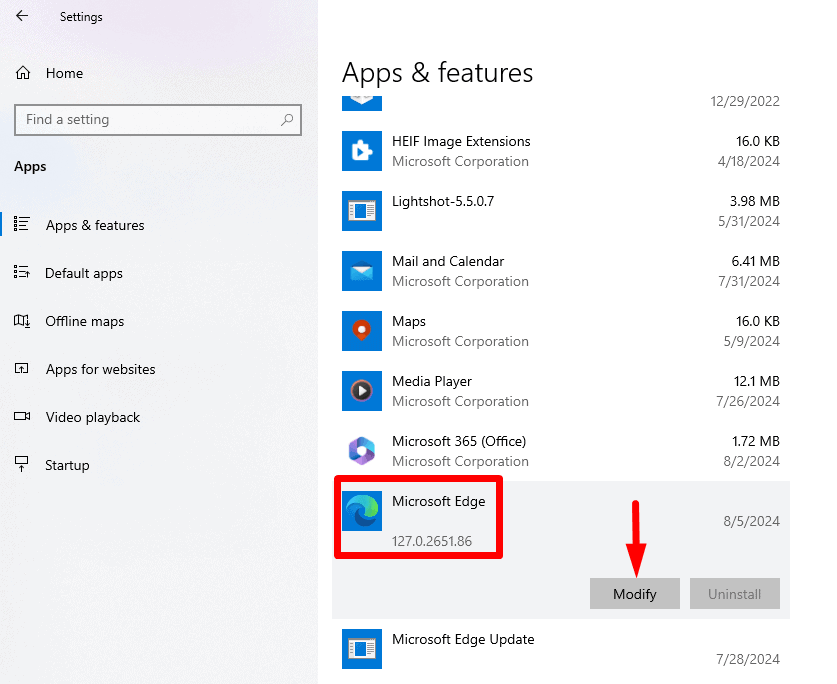
Task: Click the Apps category heading in sidebar
Action: click(x=30, y=167)
